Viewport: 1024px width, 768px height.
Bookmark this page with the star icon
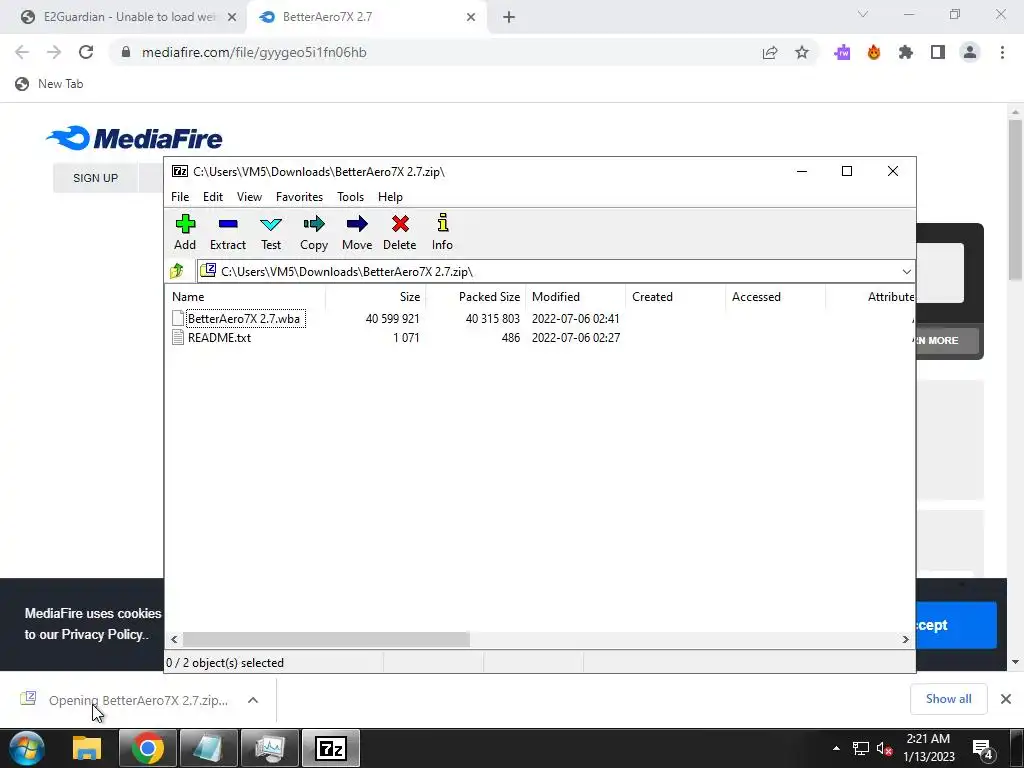(x=802, y=52)
